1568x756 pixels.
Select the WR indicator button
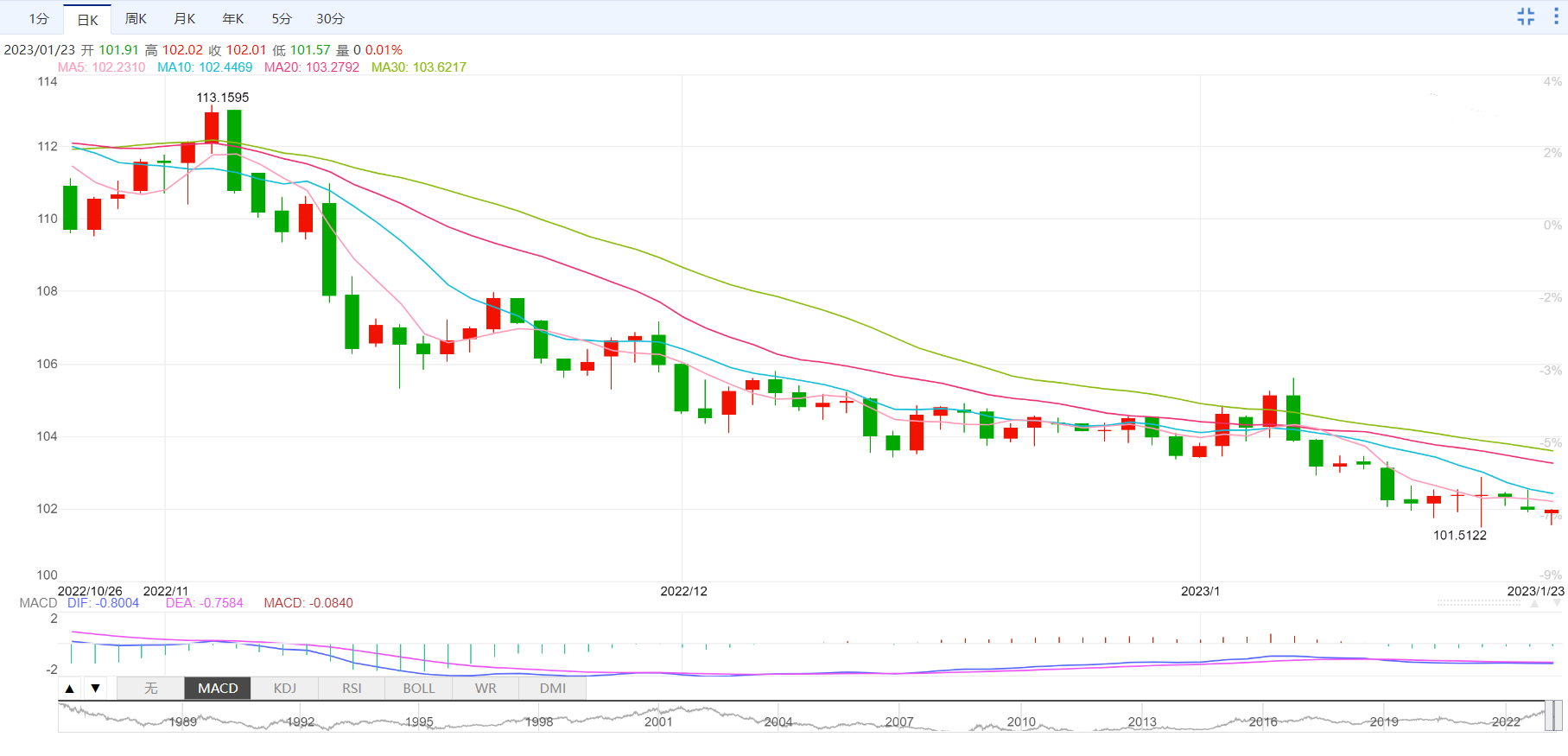[x=486, y=688]
